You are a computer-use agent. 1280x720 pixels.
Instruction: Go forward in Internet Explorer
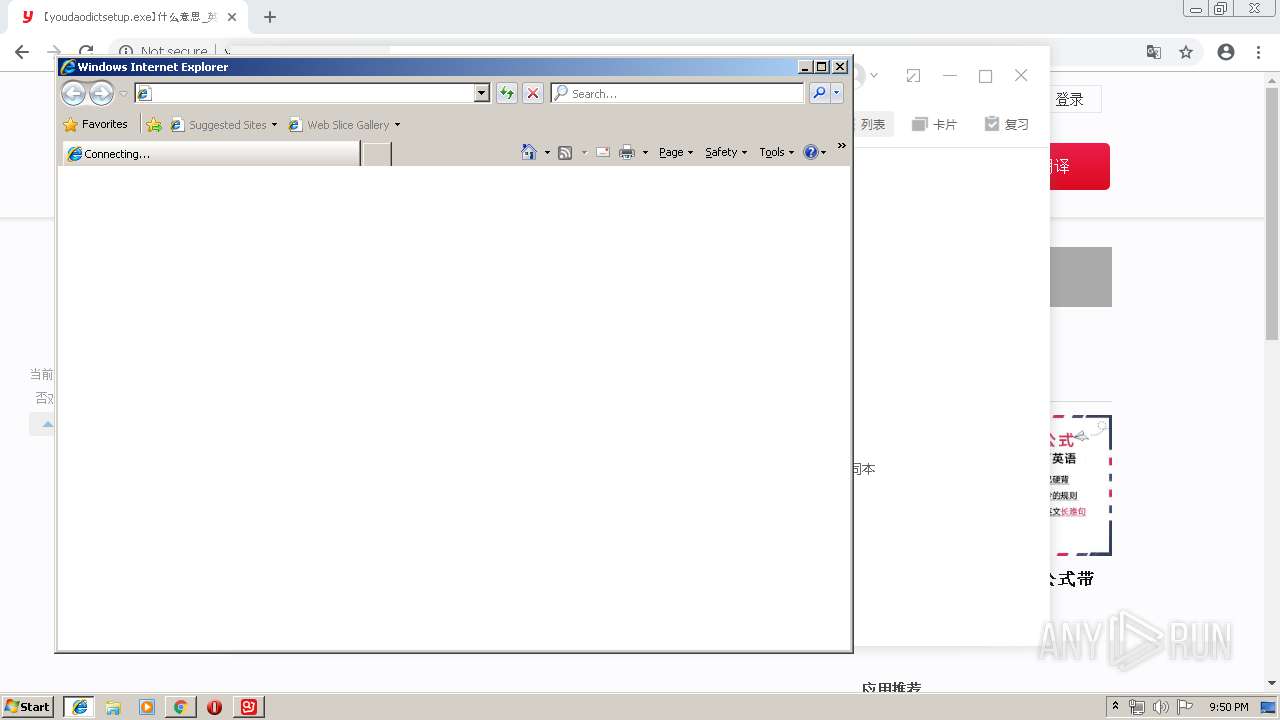tap(101, 93)
